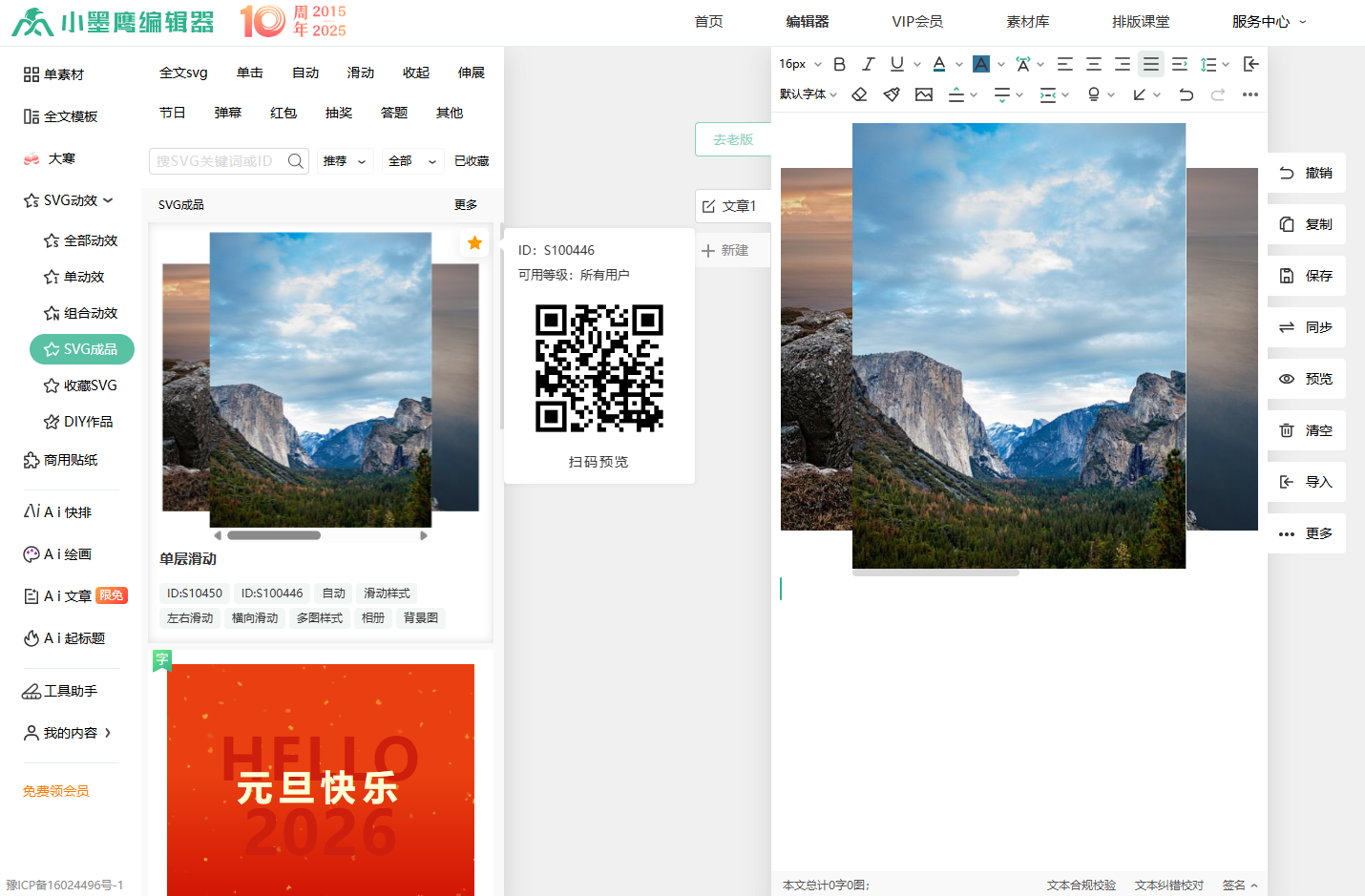Viewport: 1365px width, 896px height.
Task: Click the 免费领会员 link
Action: [x=55, y=791]
